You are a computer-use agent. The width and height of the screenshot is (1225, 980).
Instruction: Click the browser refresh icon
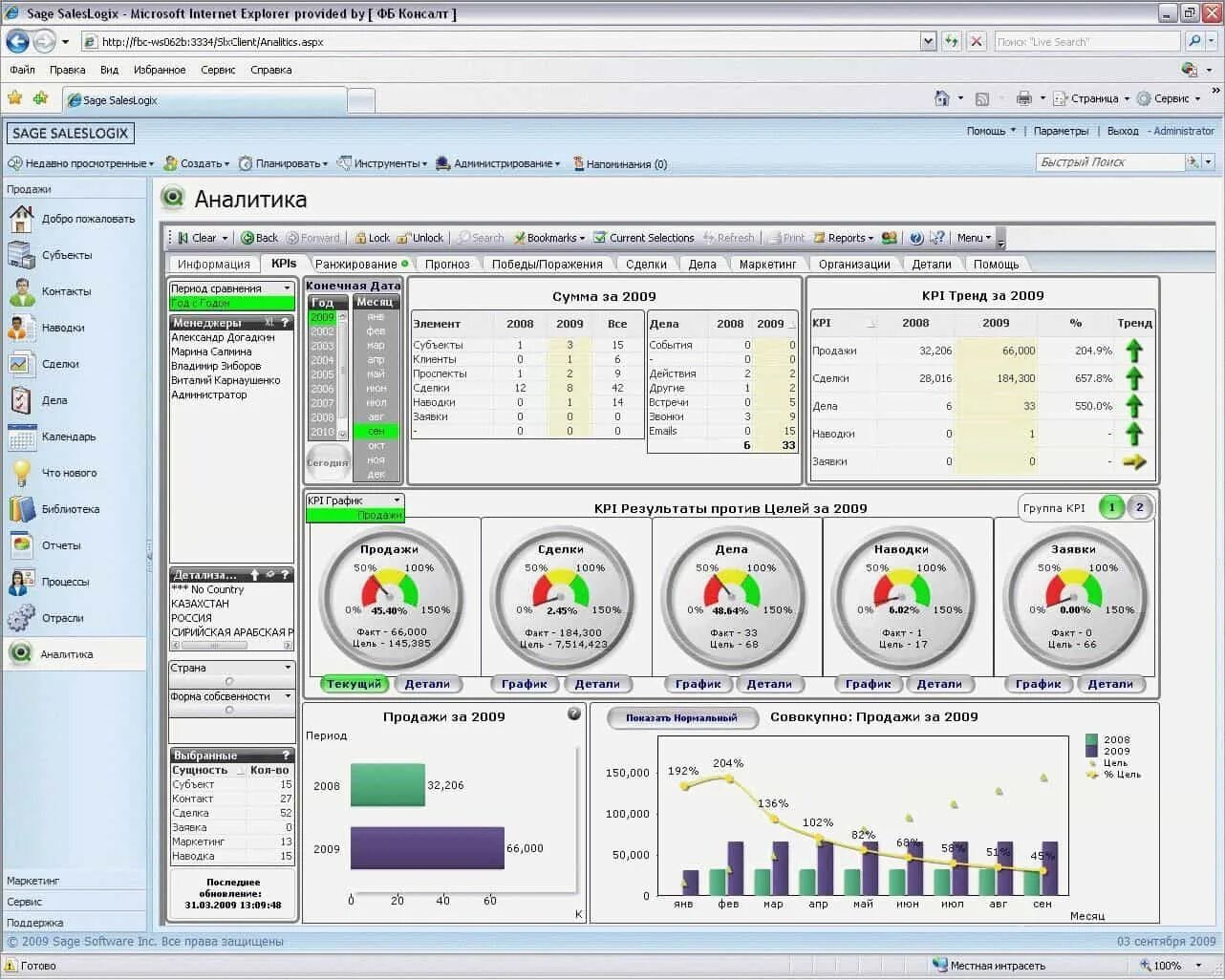click(951, 42)
